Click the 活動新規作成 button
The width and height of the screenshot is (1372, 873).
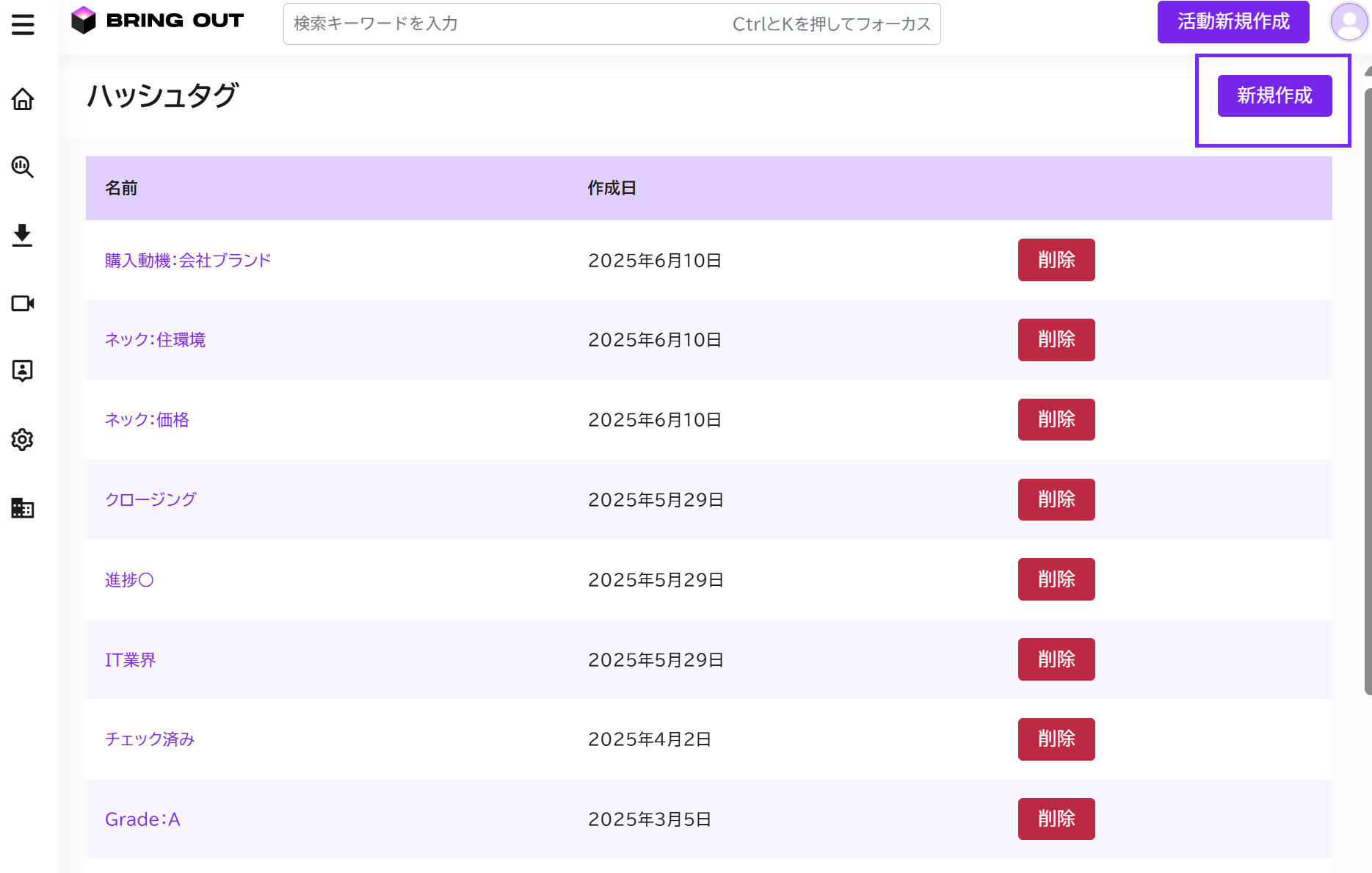[x=1233, y=22]
